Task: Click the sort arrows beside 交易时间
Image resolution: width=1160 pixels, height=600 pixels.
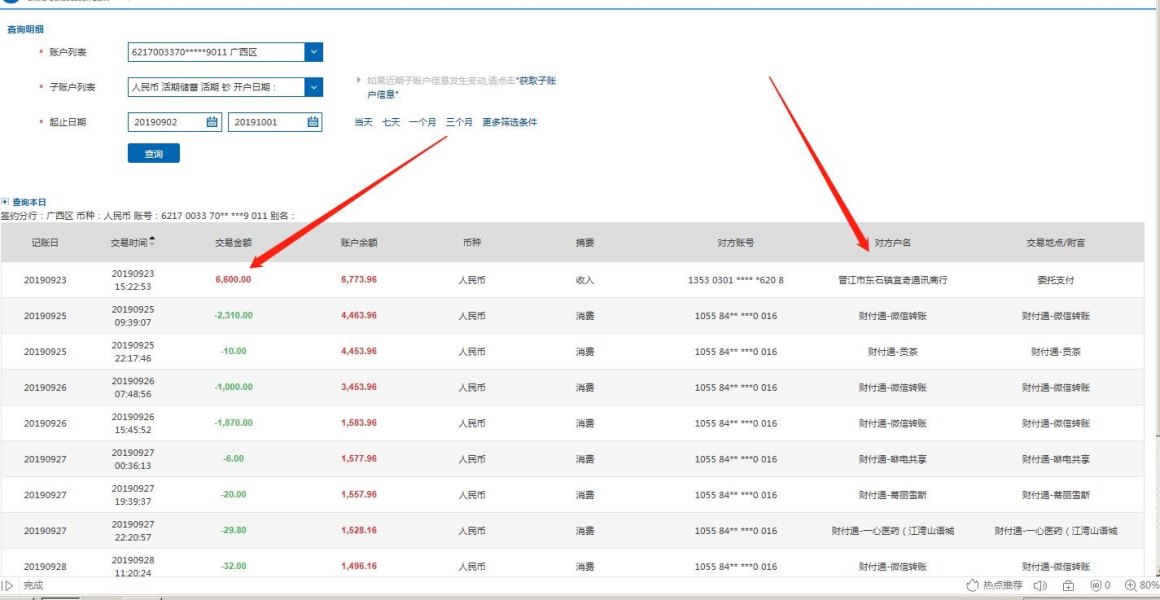Action: (x=152, y=241)
